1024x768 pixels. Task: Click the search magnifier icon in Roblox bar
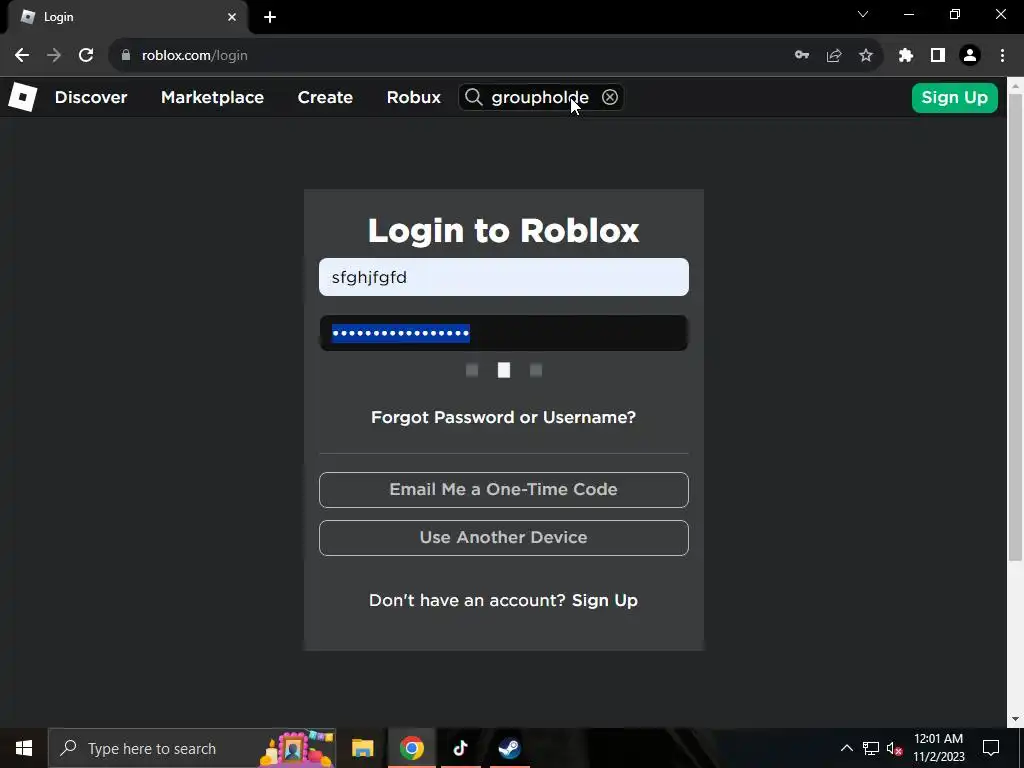(473, 97)
